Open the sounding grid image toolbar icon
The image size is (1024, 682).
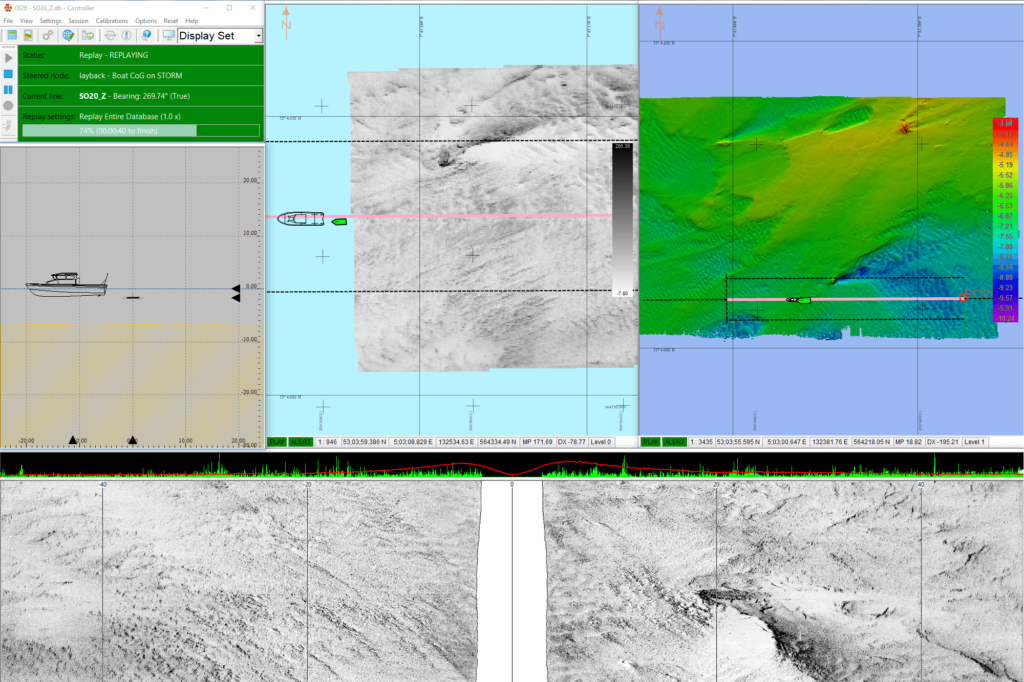tap(28, 35)
